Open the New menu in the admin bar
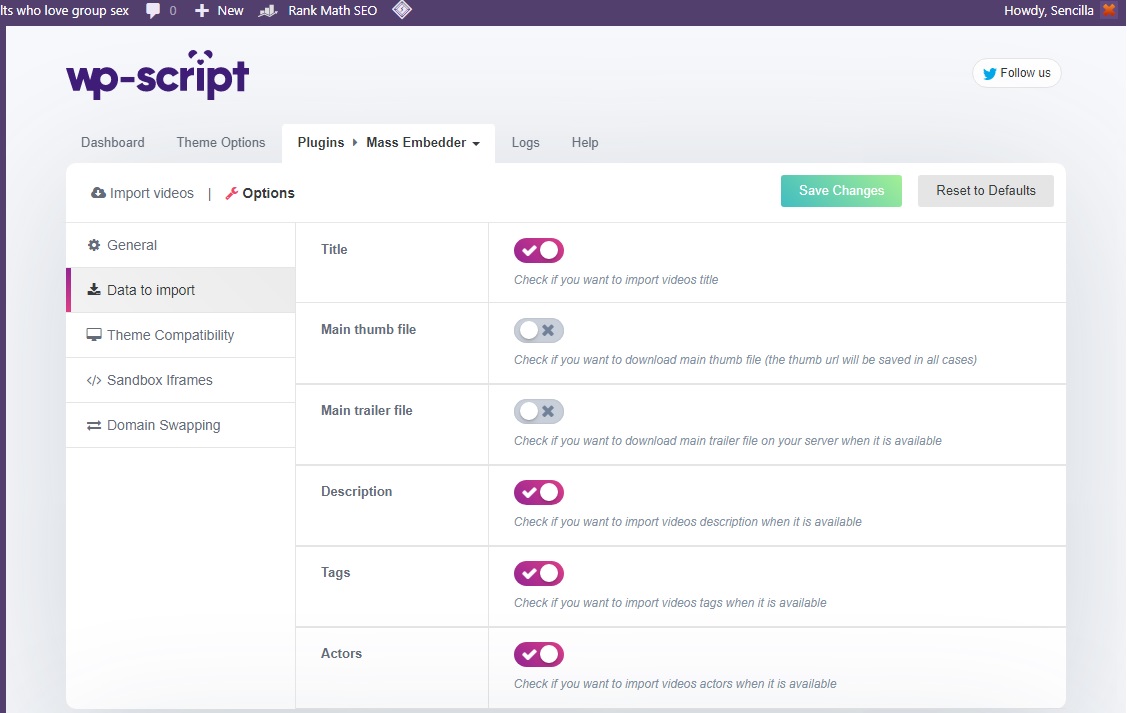 [x=218, y=11]
